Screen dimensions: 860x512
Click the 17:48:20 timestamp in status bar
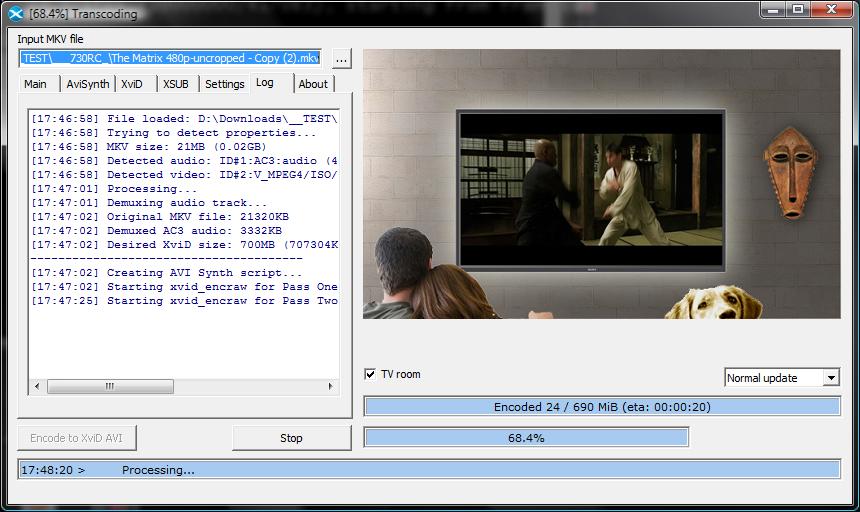point(47,470)
